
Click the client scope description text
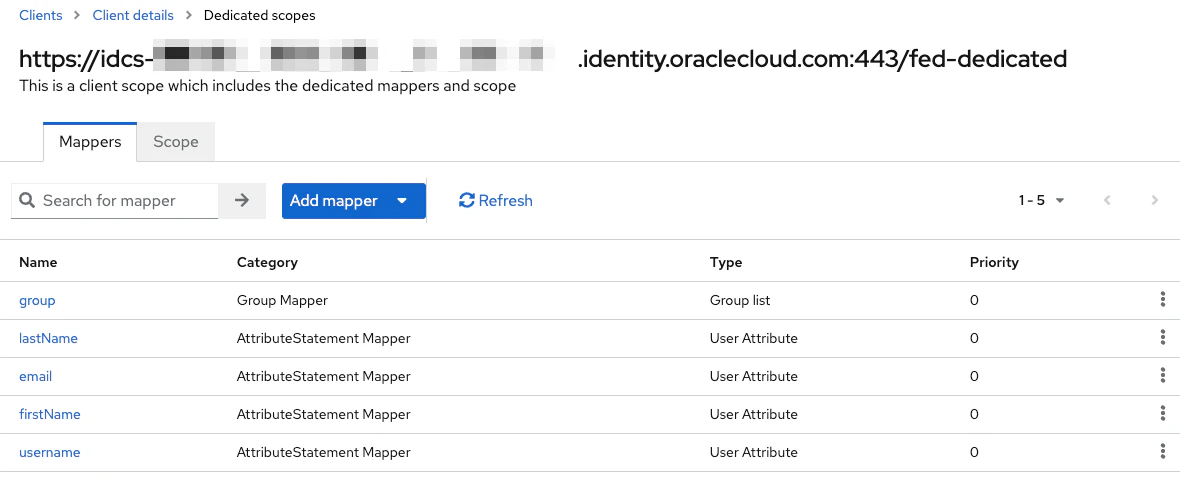click(267, 86)
